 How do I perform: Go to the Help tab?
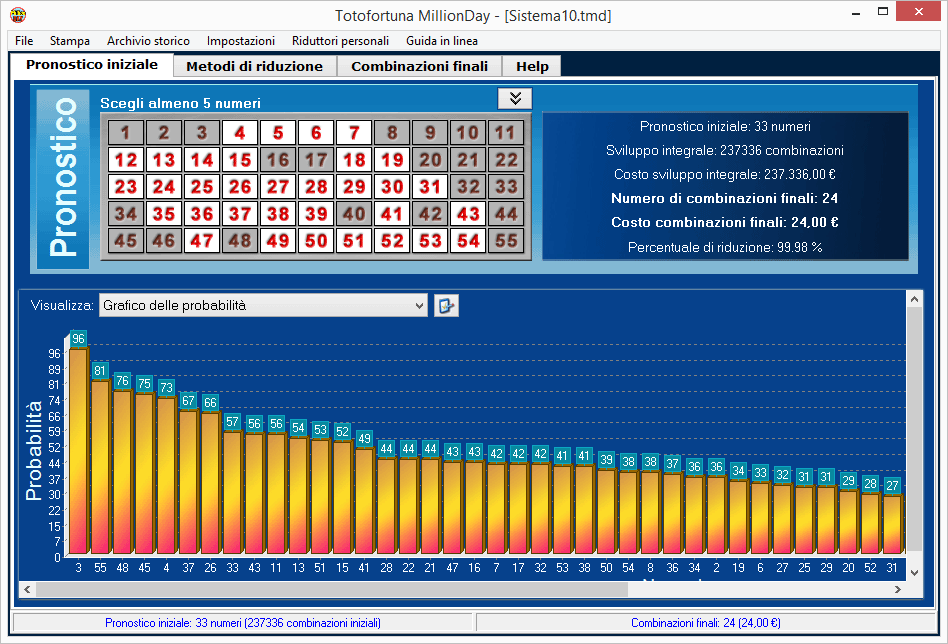(532, 66)
